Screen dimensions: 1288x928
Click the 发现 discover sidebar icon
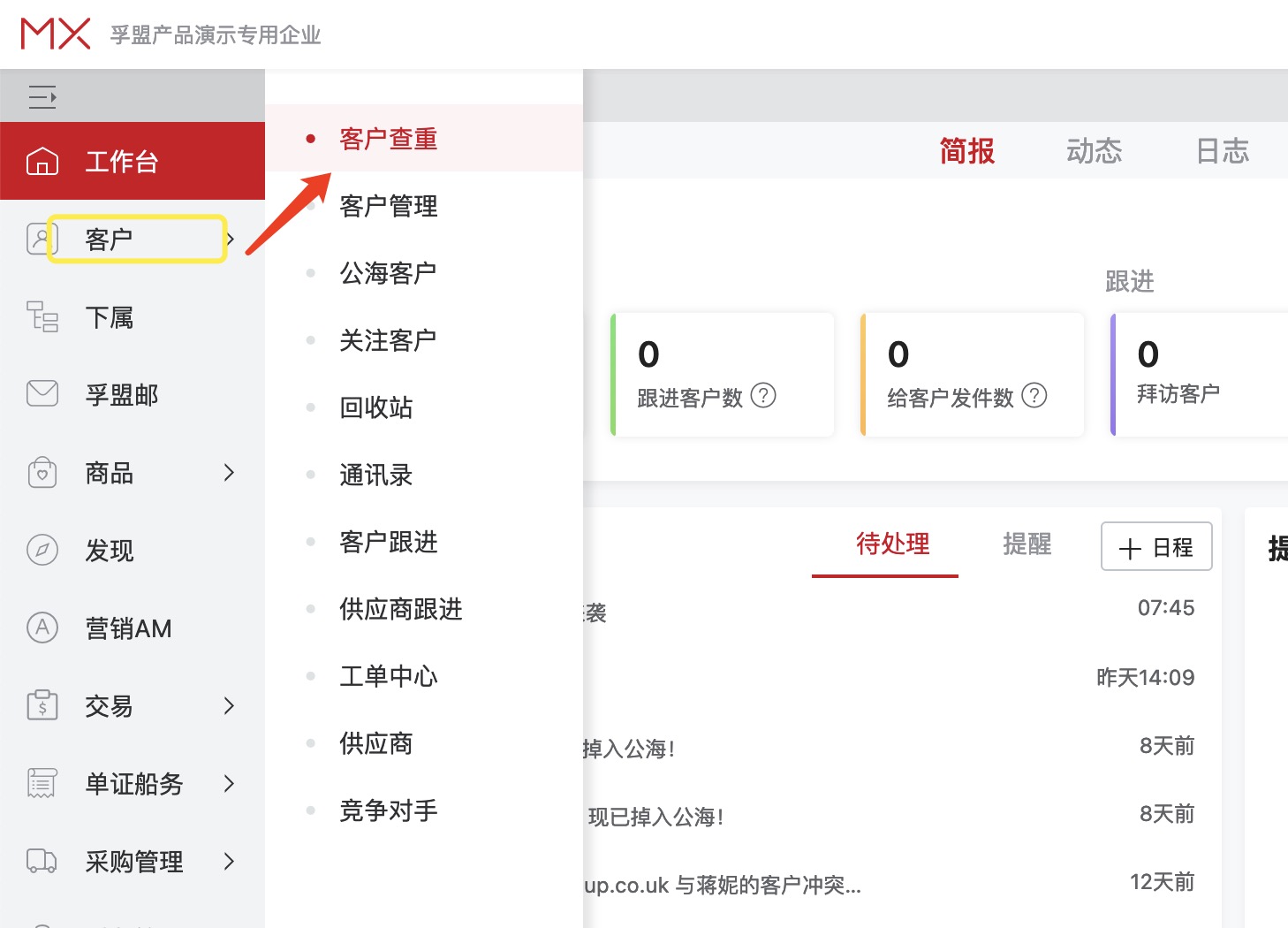pyautogui.click(x=108, y=551)
